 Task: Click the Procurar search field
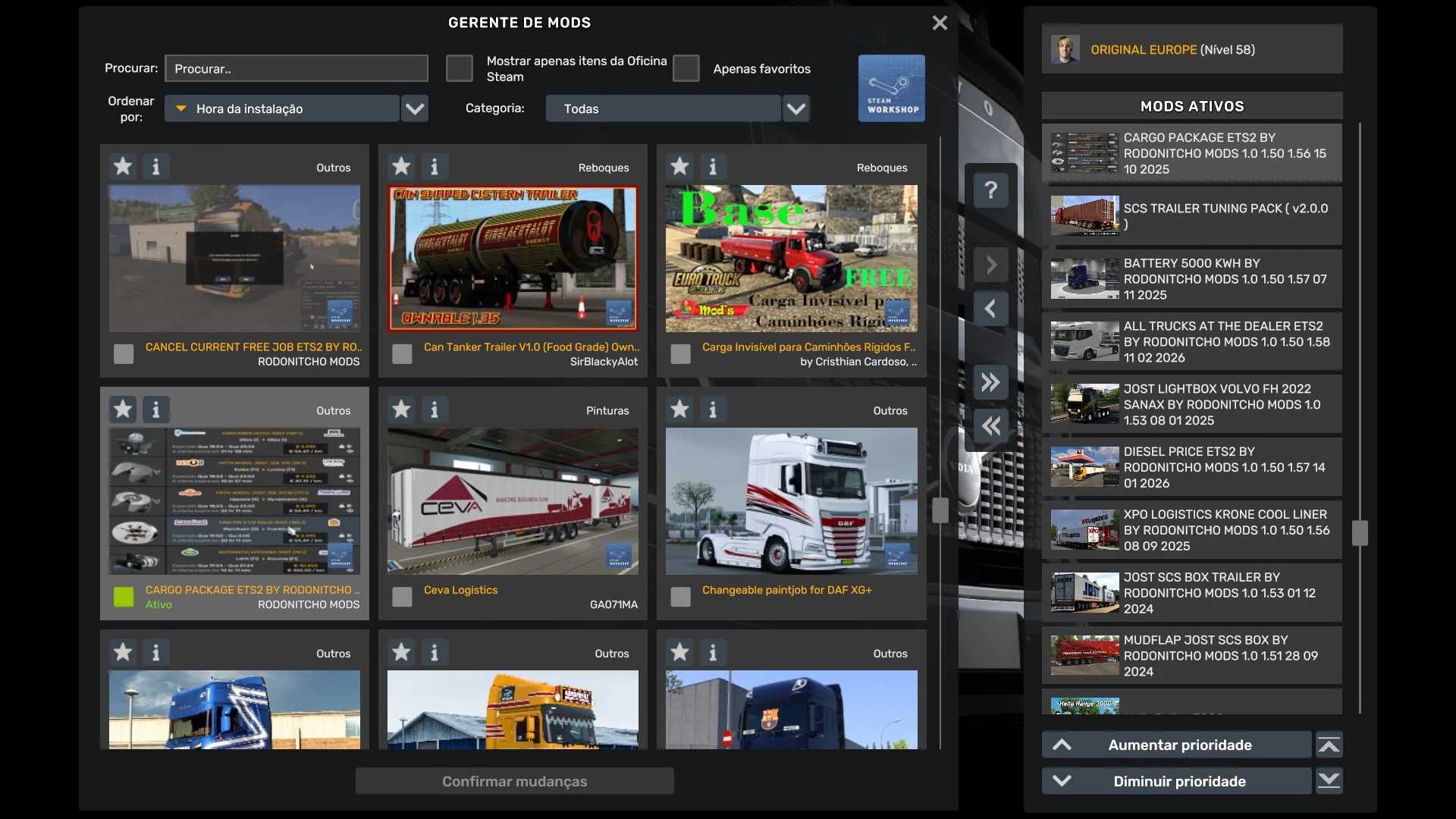(x=297, y=68)
